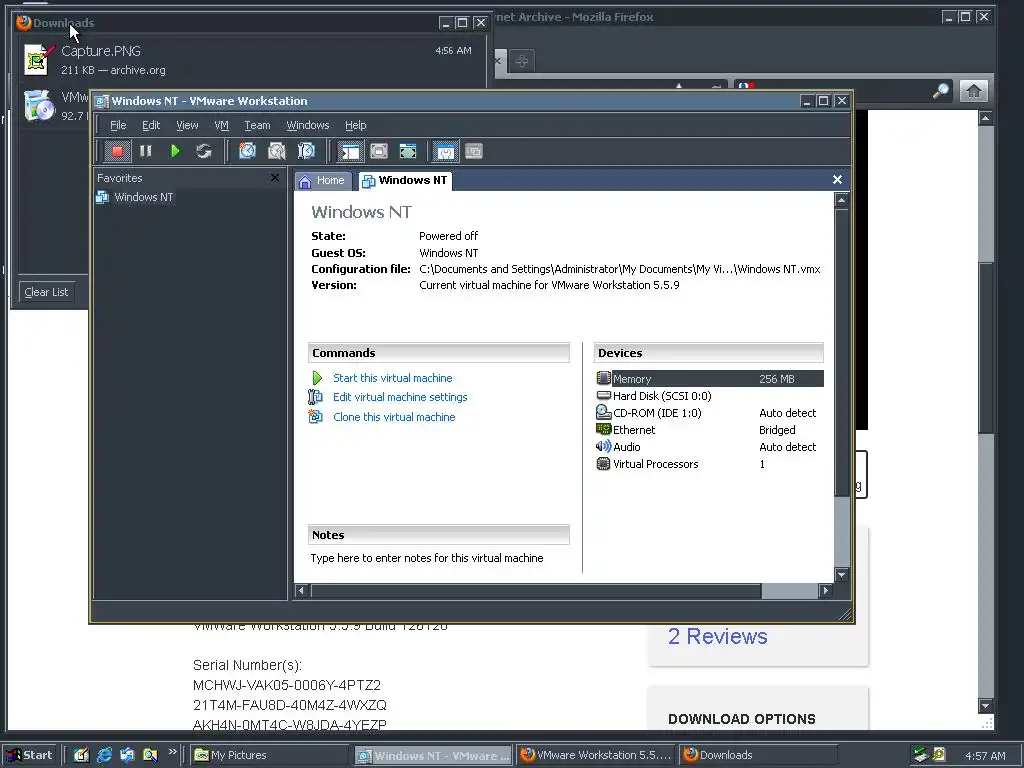Select the Virtual Processors device row

[709, 464]
